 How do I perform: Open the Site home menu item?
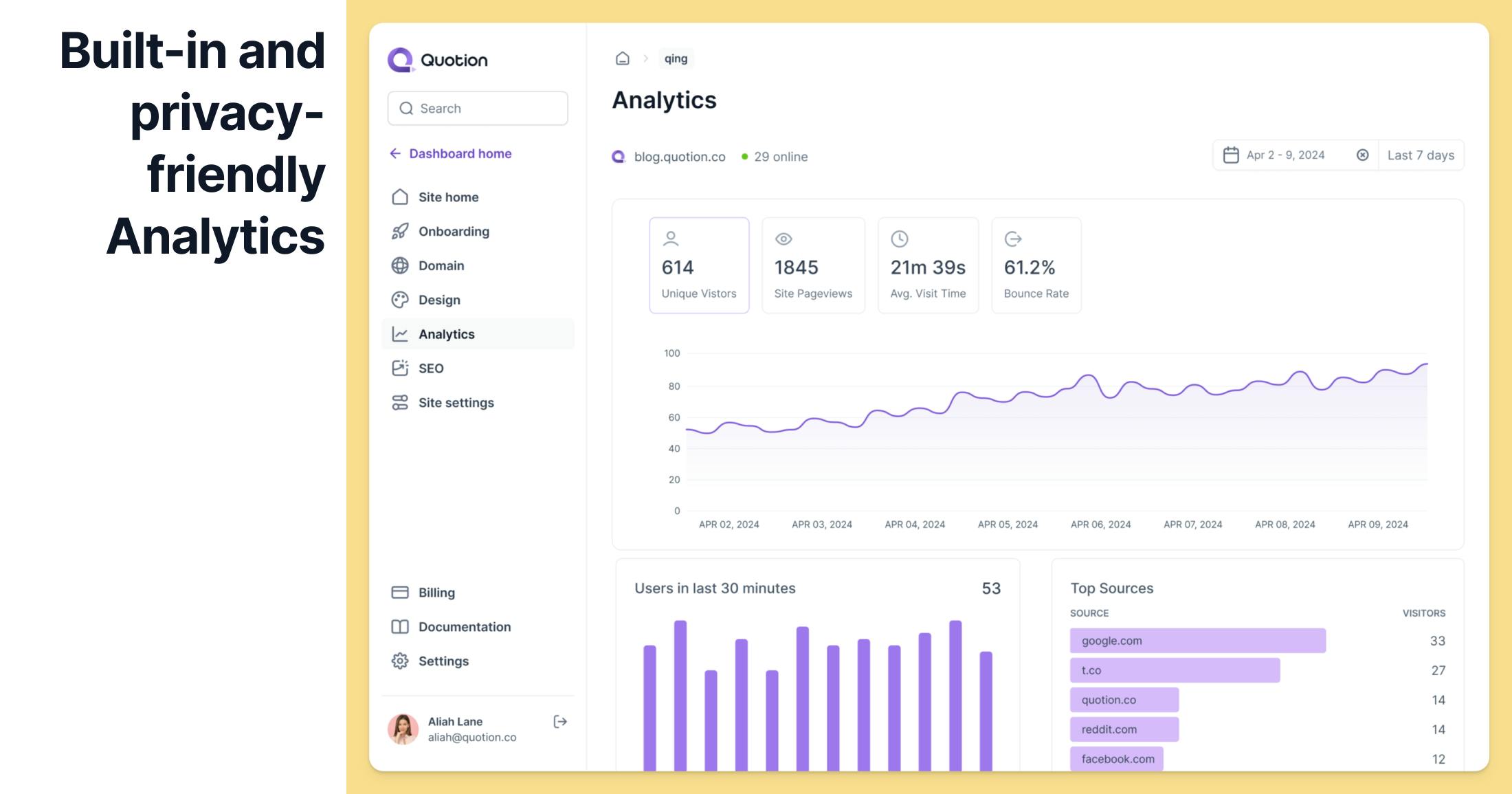[478, 197]
